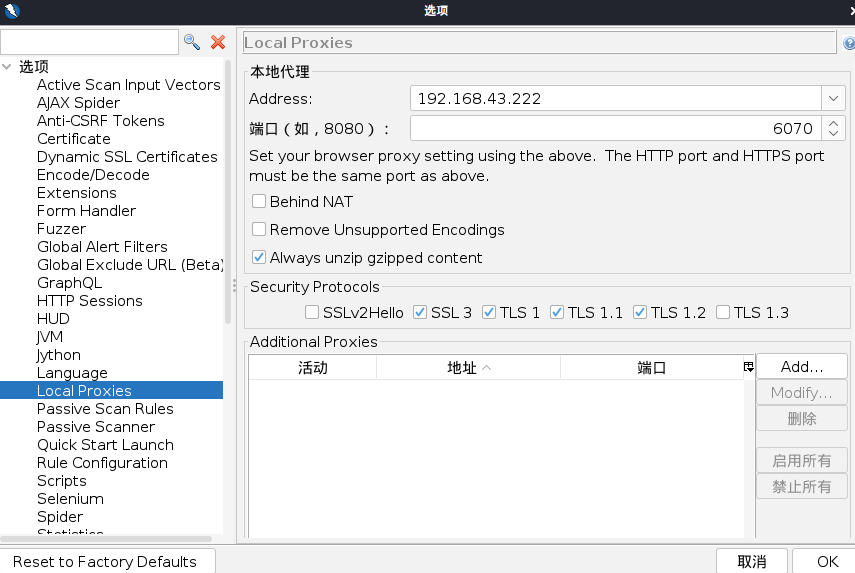Click the port field showing 6070
855x573 pixels.
coord(616,129)
